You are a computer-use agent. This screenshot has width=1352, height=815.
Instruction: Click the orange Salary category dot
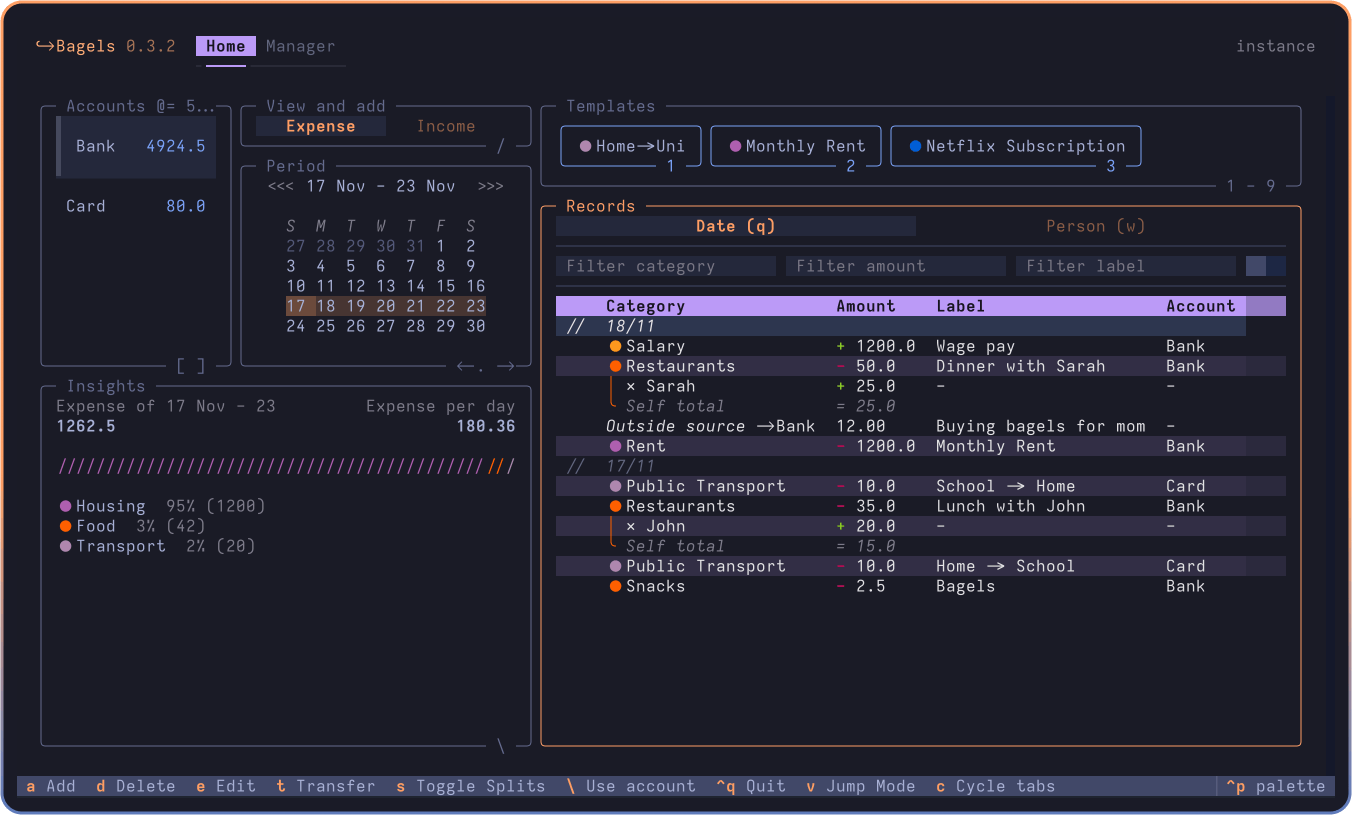[x=616, y=346]
